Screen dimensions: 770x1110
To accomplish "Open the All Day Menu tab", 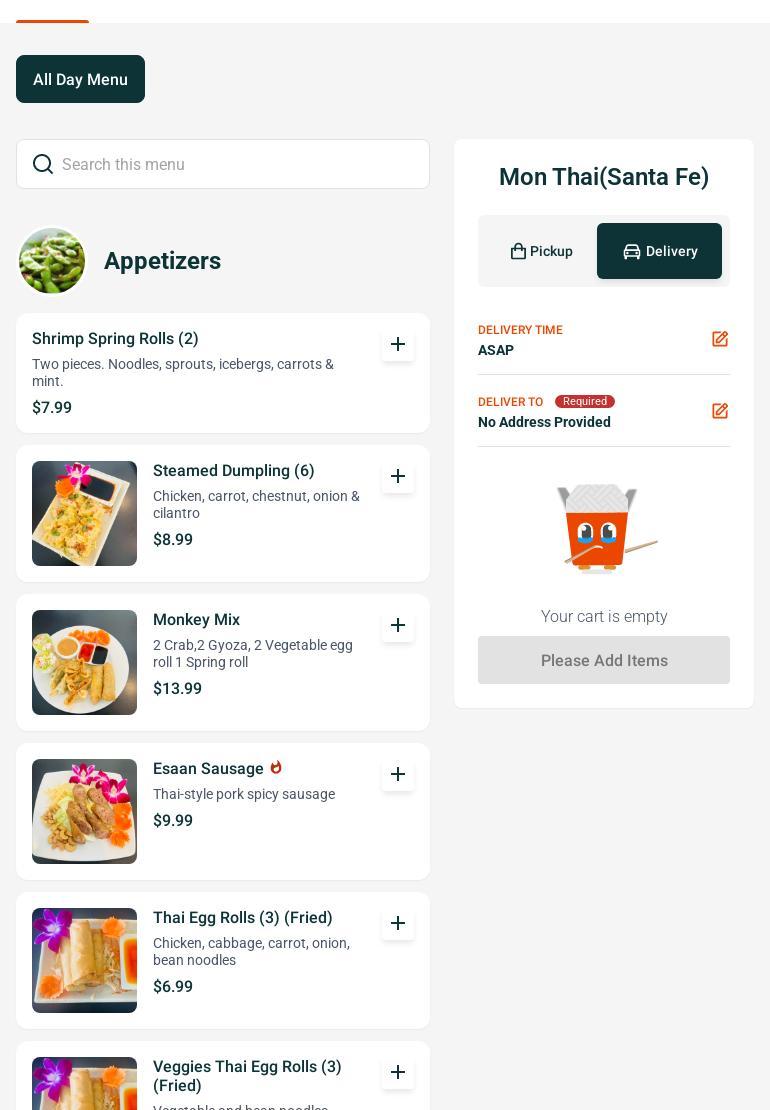I will (x=81, y=79).
